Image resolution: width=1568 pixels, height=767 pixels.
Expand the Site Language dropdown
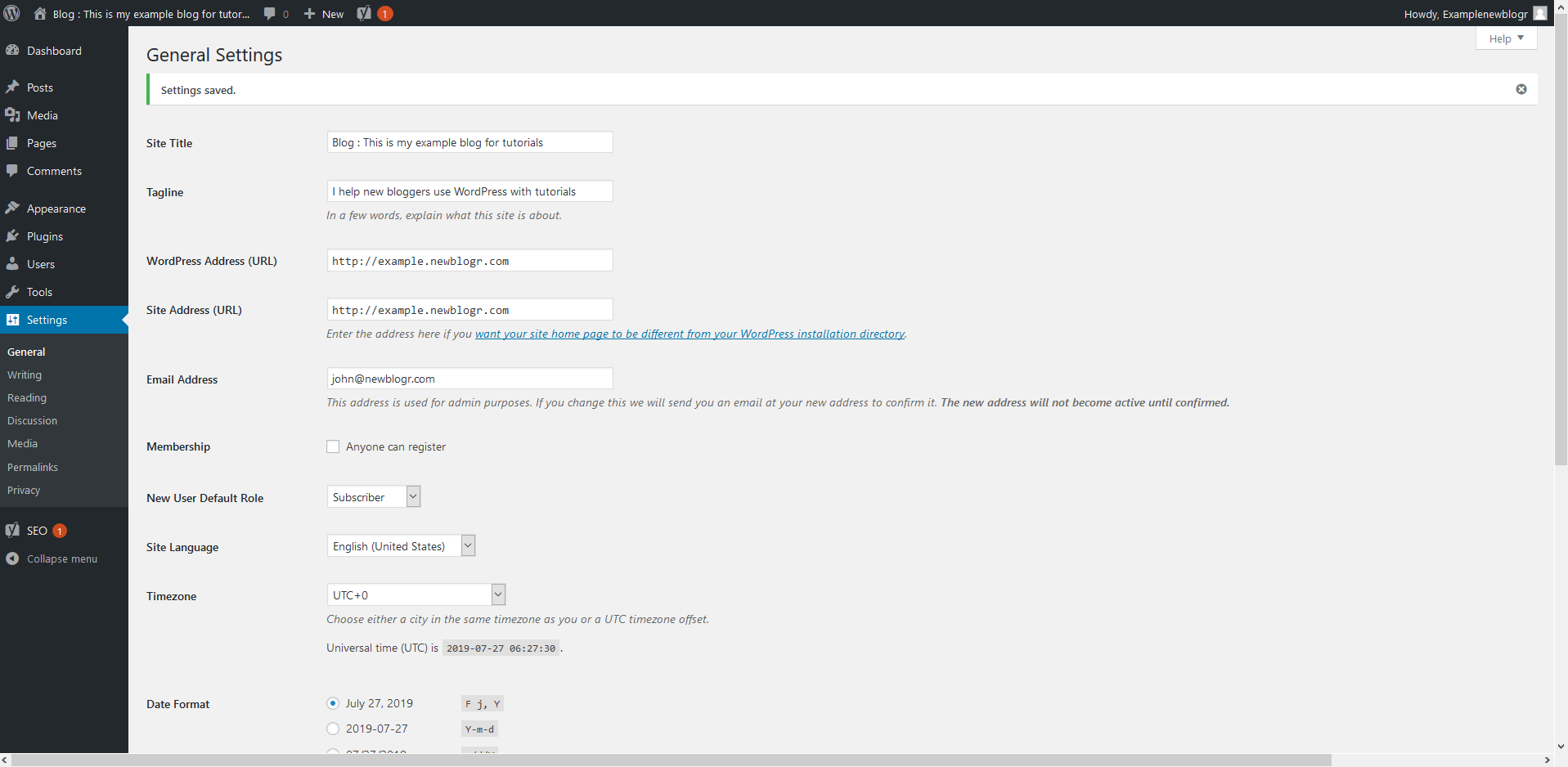(x=401, y=546)
